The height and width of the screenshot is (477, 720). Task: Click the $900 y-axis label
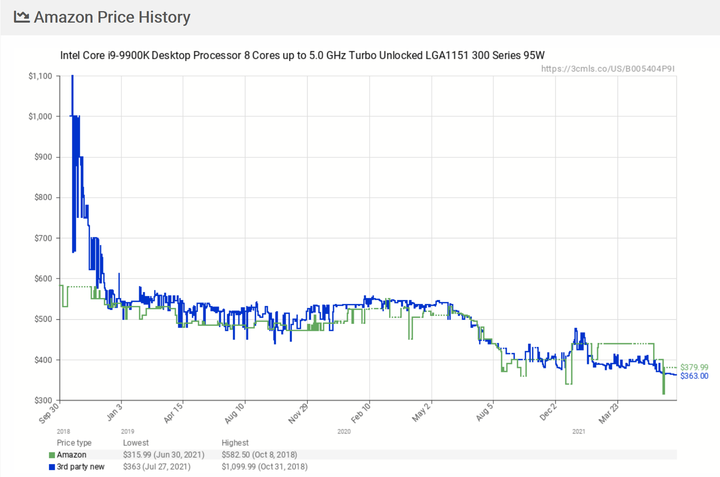click(43, 157)
